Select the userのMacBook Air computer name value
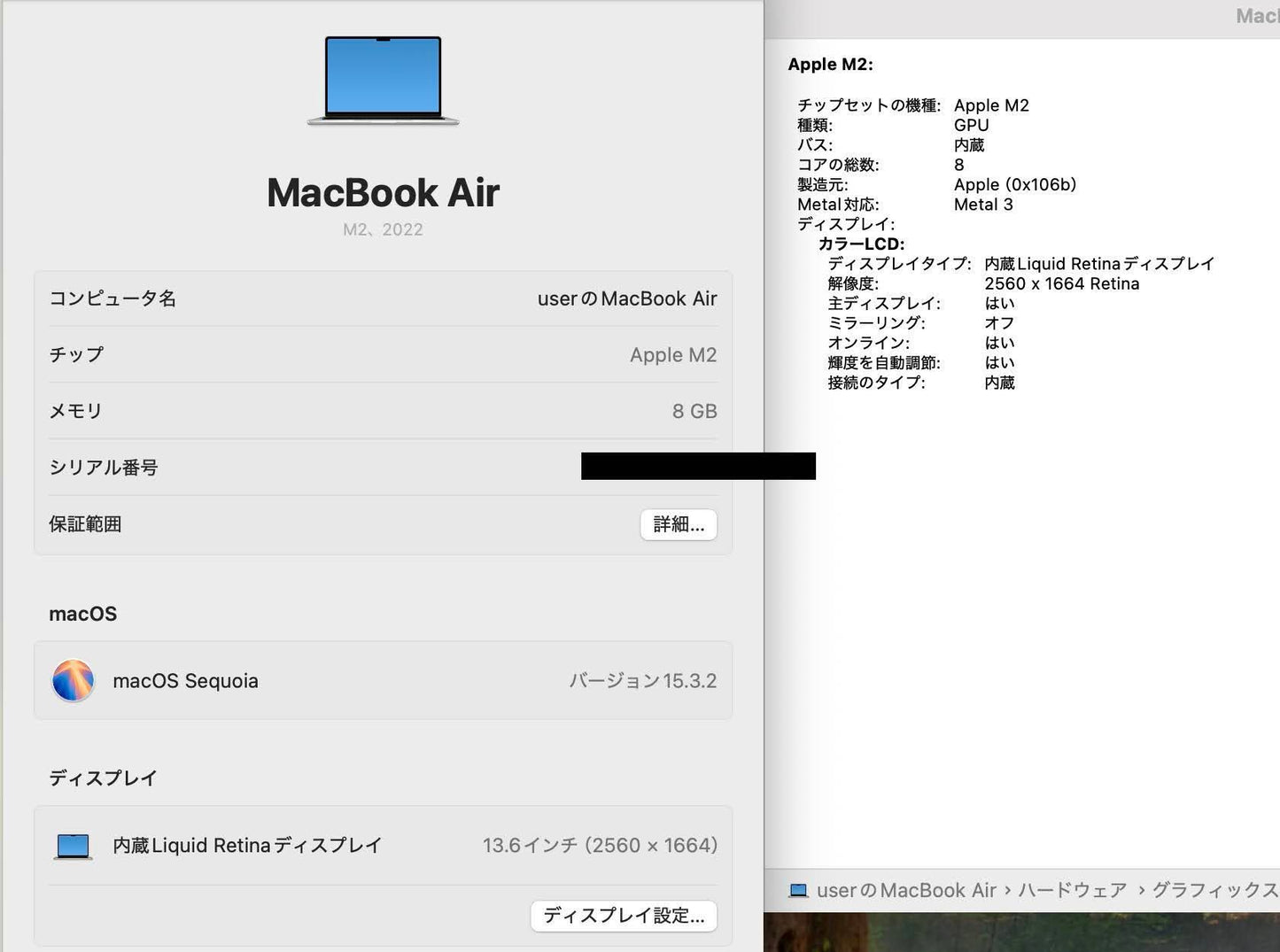Viewport: 1280px width, 952px height. click(627, 299)
